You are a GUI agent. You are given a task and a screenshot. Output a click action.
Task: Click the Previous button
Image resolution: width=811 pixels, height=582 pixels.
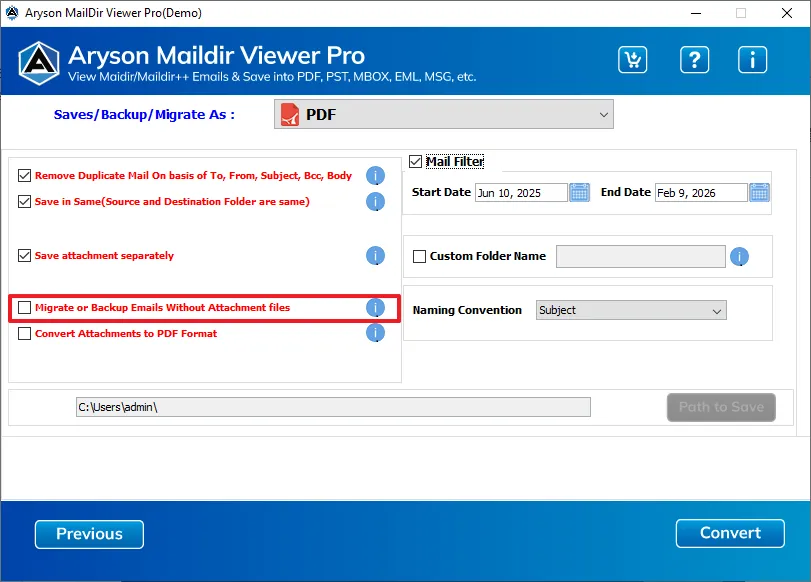89,534
